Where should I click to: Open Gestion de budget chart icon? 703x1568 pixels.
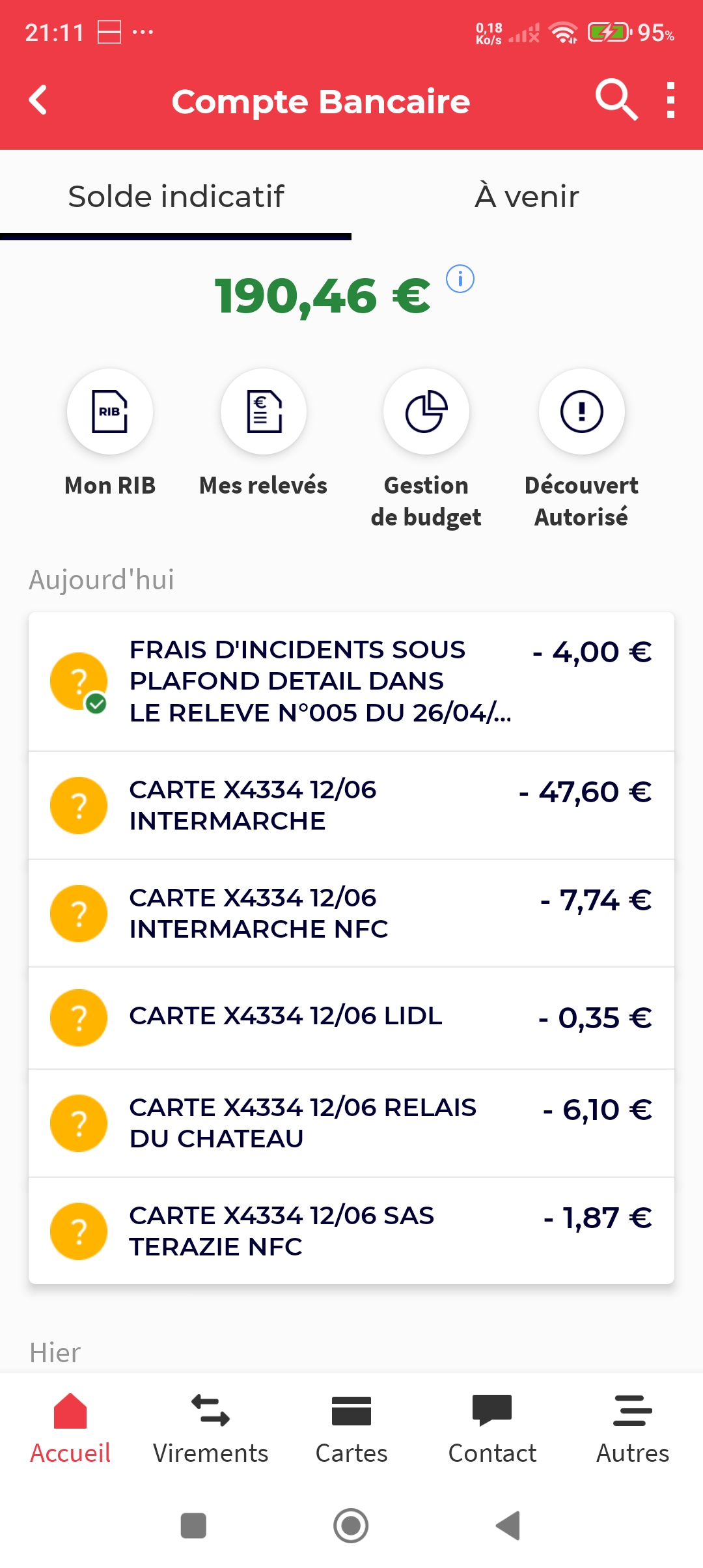point(426,412)
